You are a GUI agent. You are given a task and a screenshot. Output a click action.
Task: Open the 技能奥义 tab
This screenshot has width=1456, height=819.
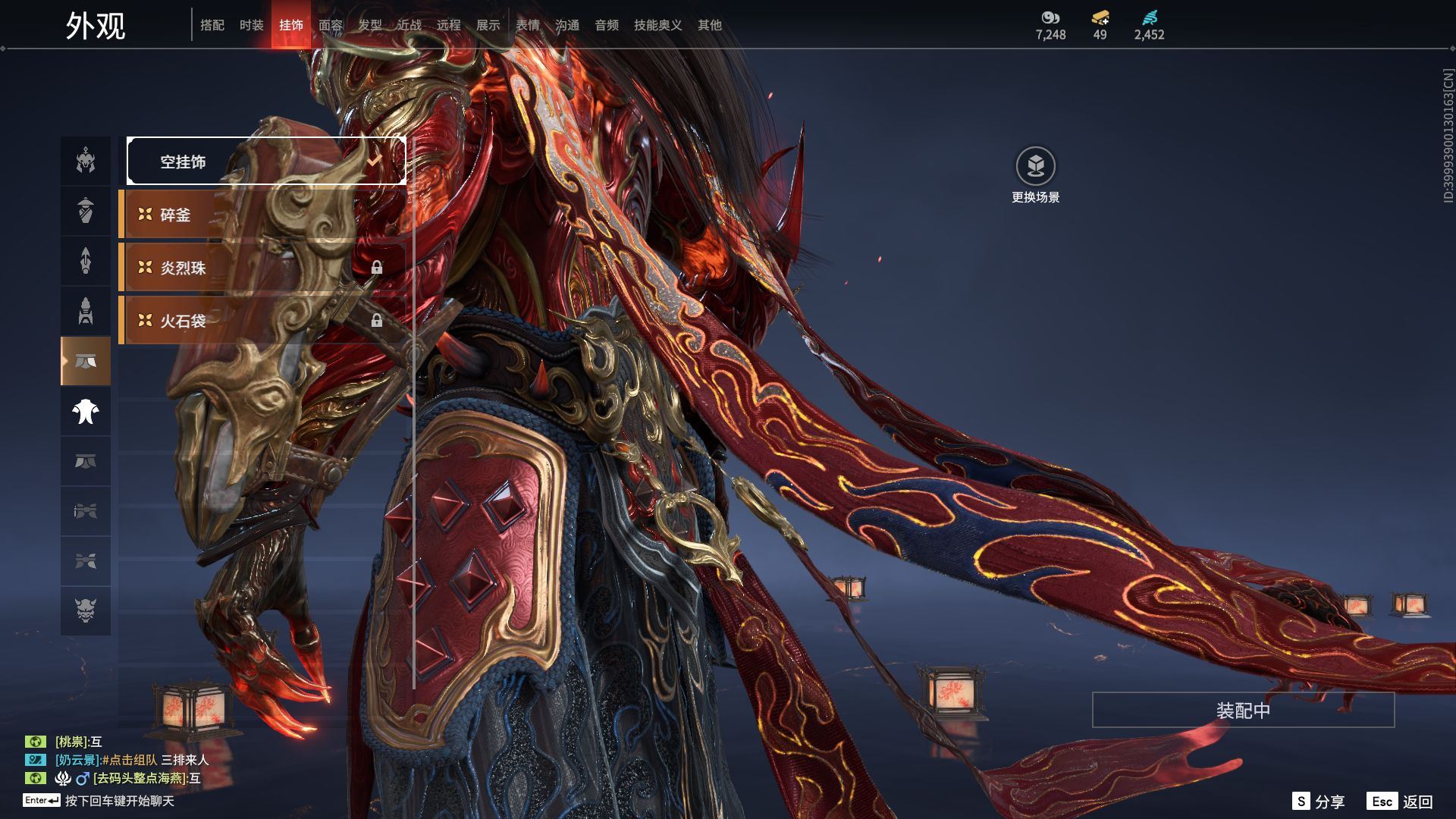click(657, 25)
